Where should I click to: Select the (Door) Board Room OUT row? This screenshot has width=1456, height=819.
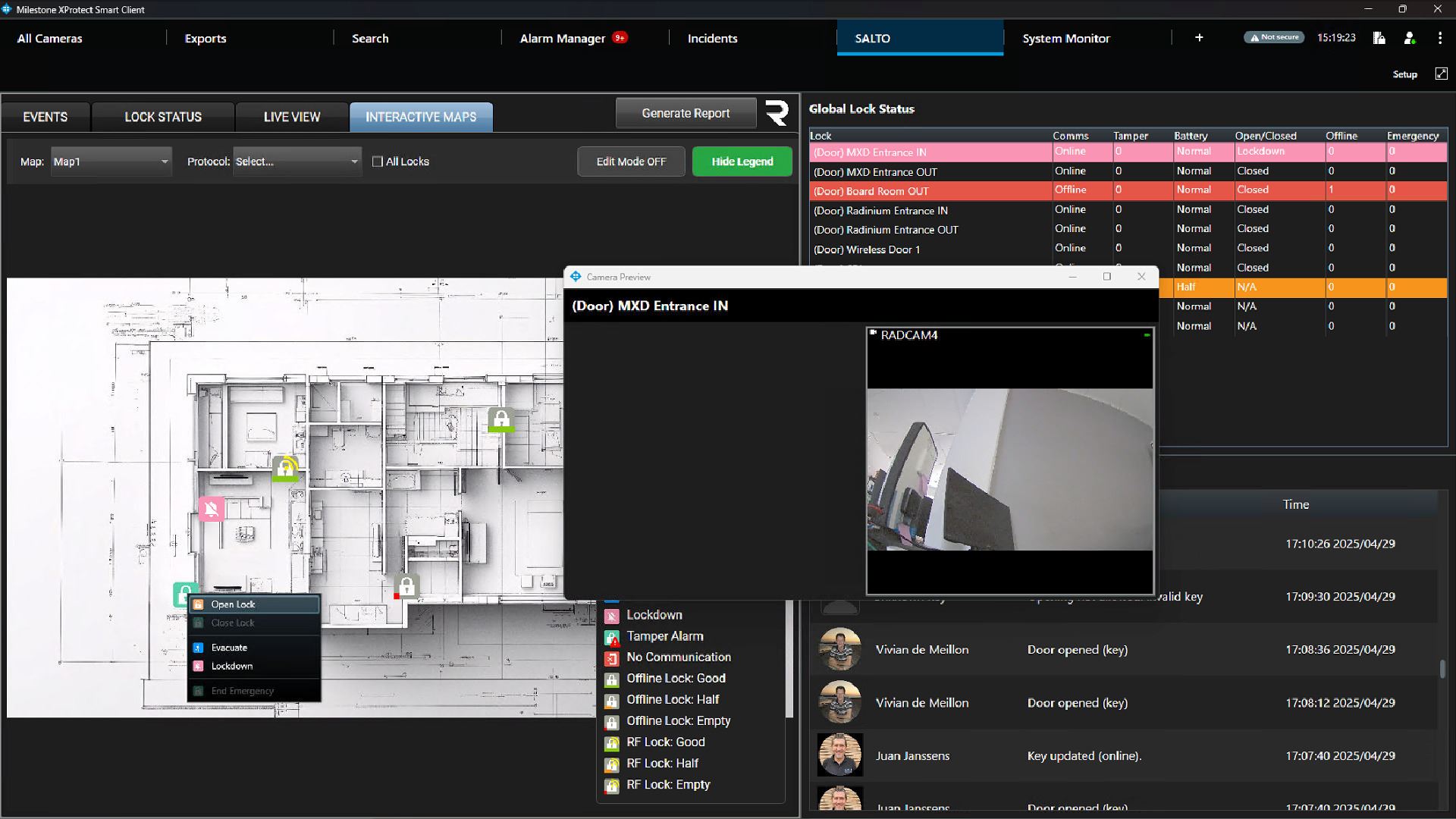[1128, 190]
